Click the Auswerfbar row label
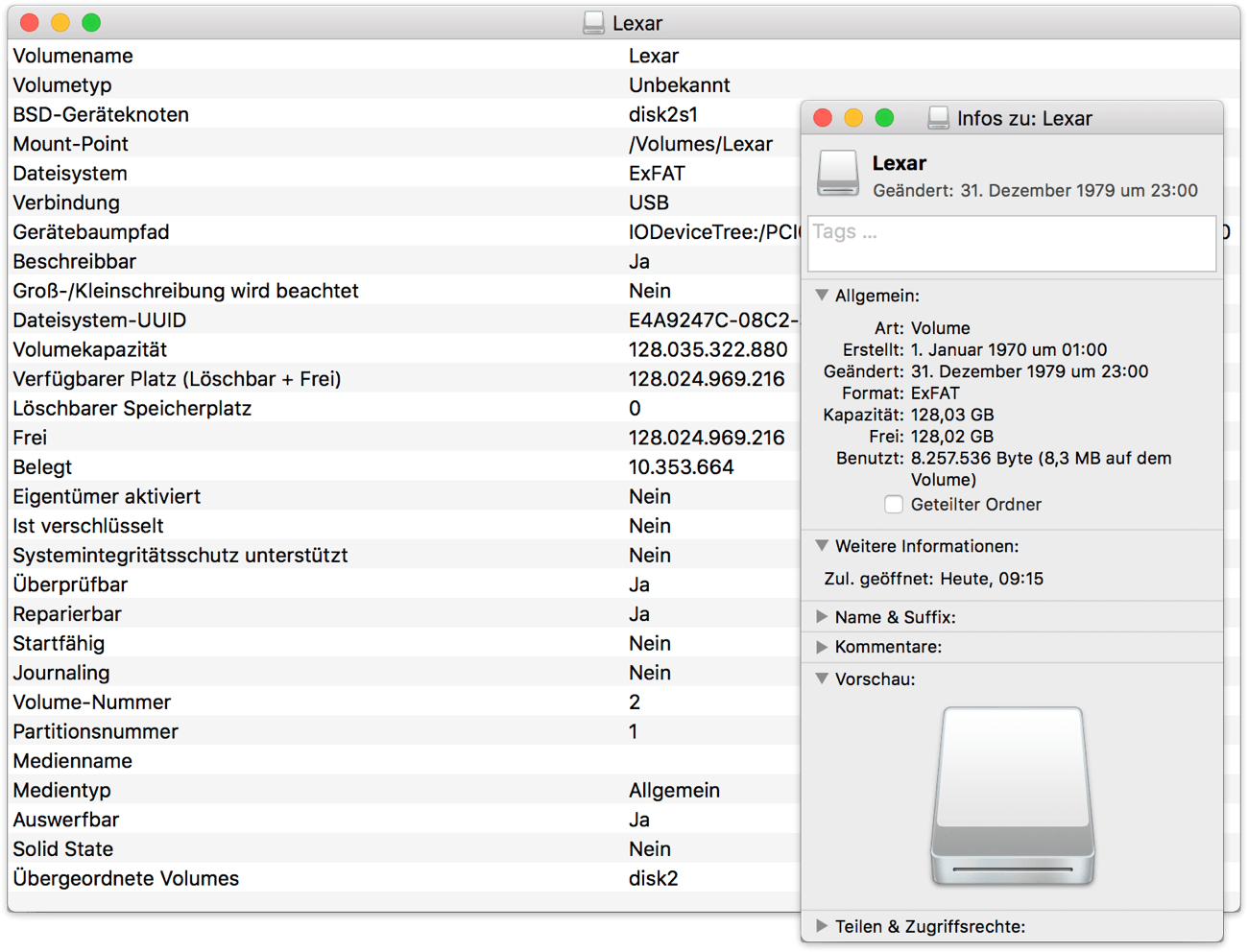 pyautogui.click(x=66, y=820)
